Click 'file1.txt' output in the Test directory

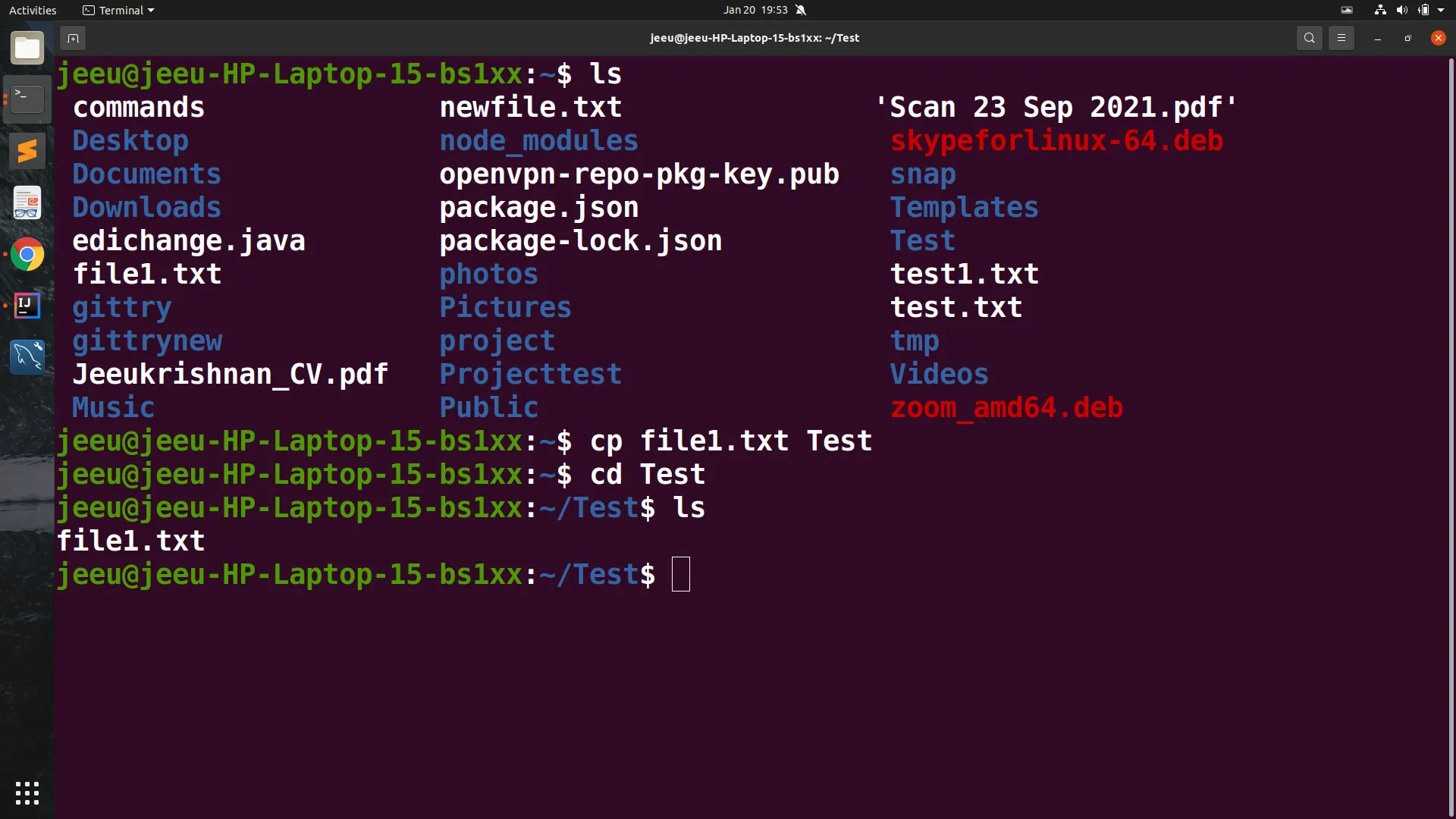click(130, 541)
